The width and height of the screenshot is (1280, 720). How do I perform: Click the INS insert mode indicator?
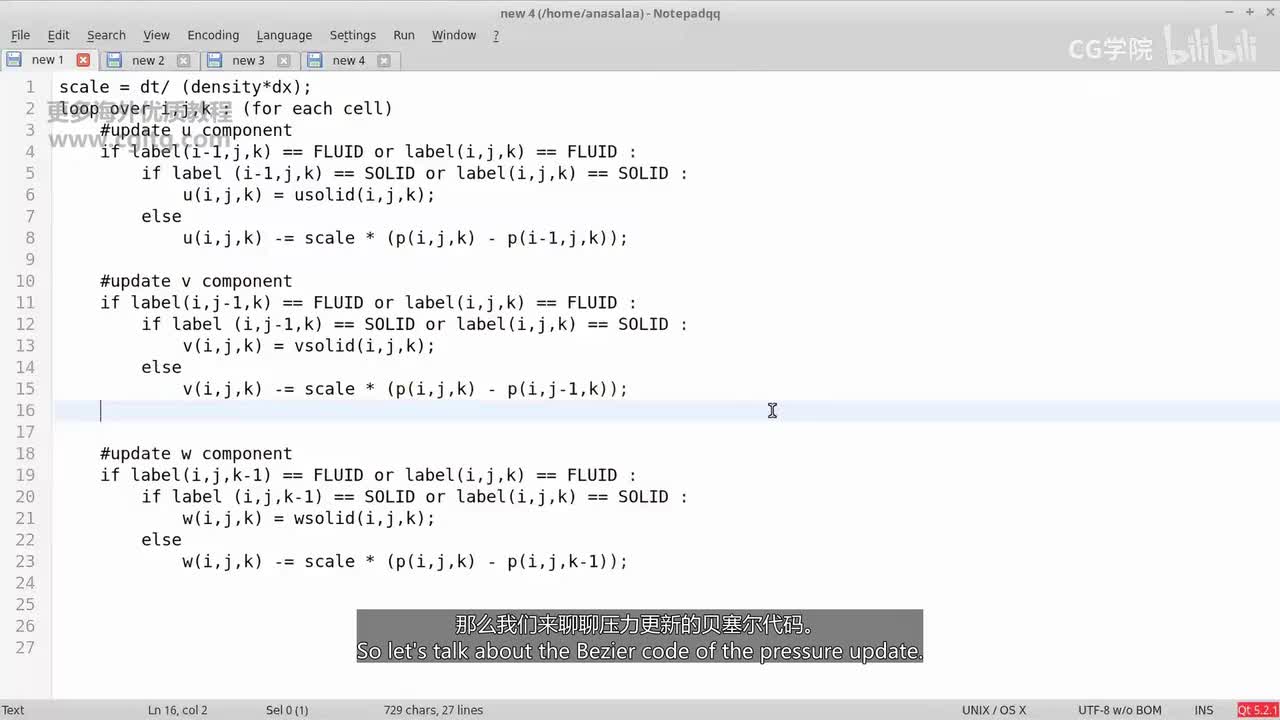click(1204, 710)
